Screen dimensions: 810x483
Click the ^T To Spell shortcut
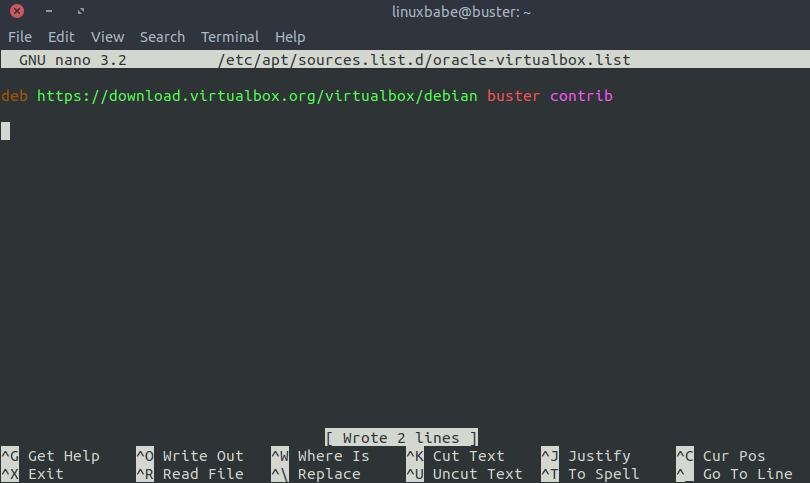tap(590, 474)
